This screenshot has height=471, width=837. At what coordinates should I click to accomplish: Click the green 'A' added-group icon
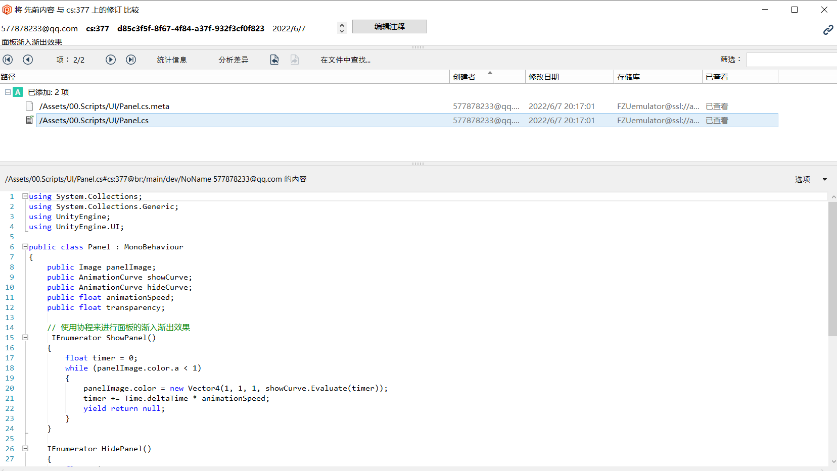pos(18,92)
